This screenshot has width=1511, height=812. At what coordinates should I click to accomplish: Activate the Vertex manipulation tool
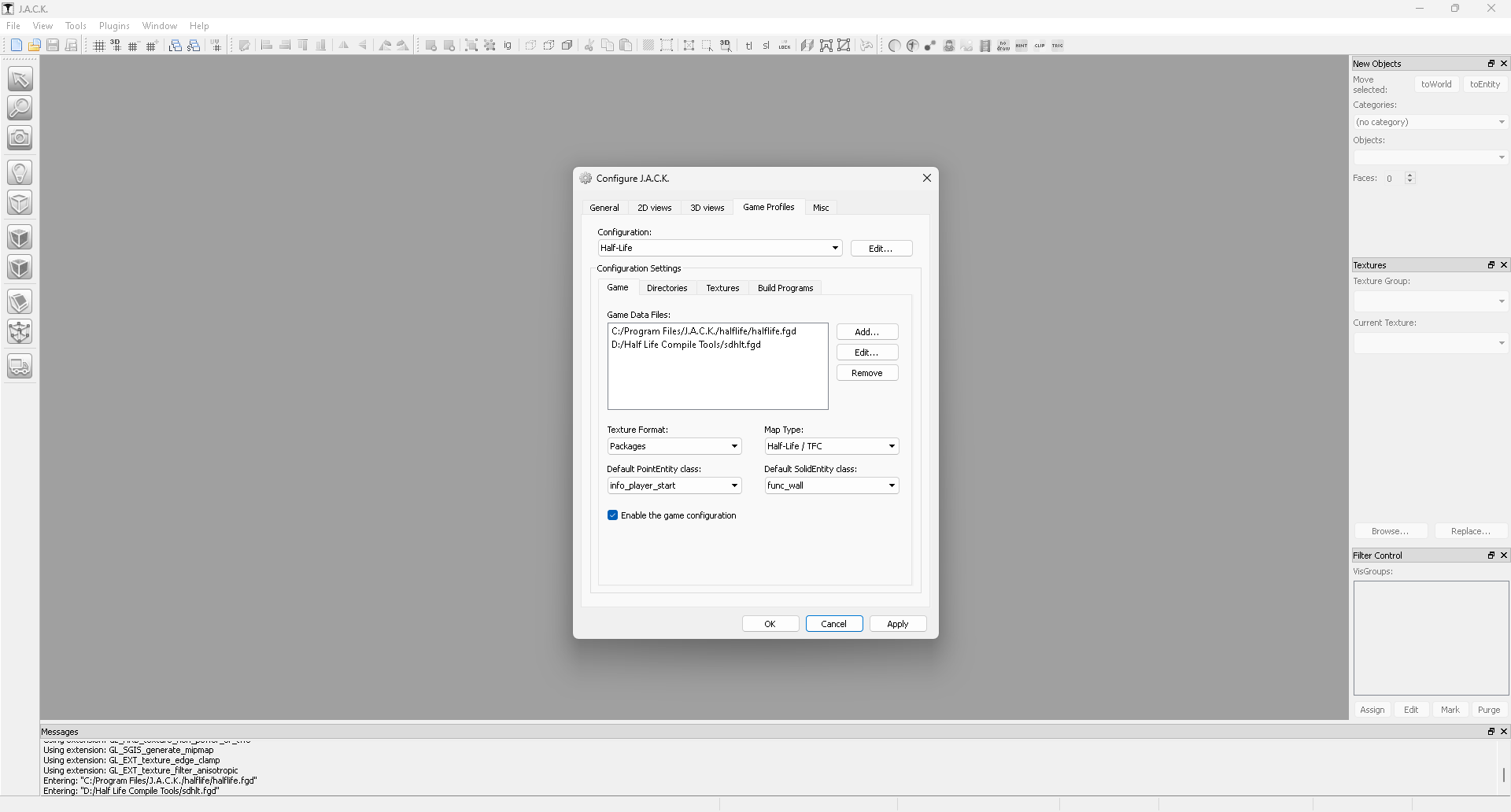(20, 332)
